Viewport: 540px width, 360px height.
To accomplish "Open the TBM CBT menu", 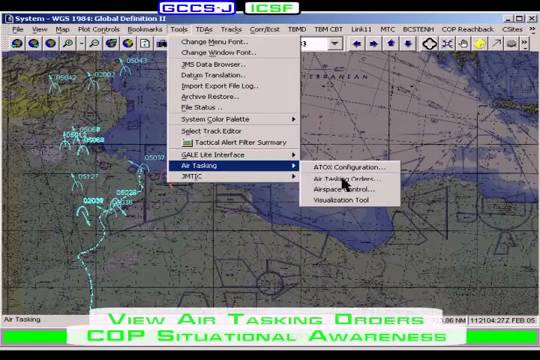I will tap(329, 30).
